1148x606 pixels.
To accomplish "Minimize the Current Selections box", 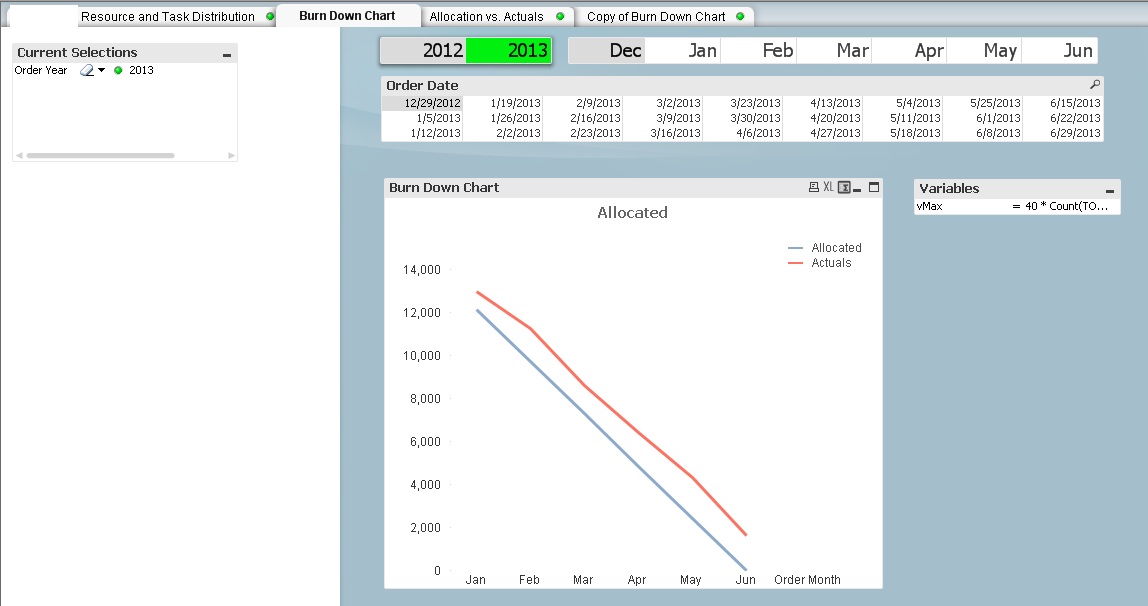I will (x=227, y=53).
